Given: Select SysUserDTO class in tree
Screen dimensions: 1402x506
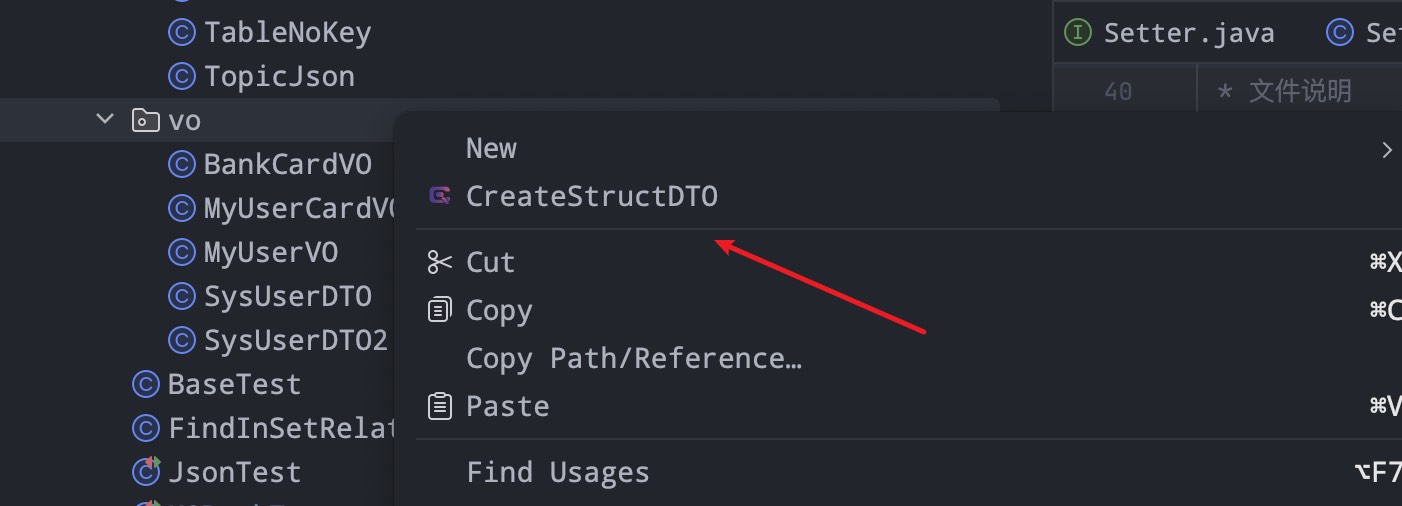Looking at the screenshot, I should pyautogui.click(x=288, y=297).
